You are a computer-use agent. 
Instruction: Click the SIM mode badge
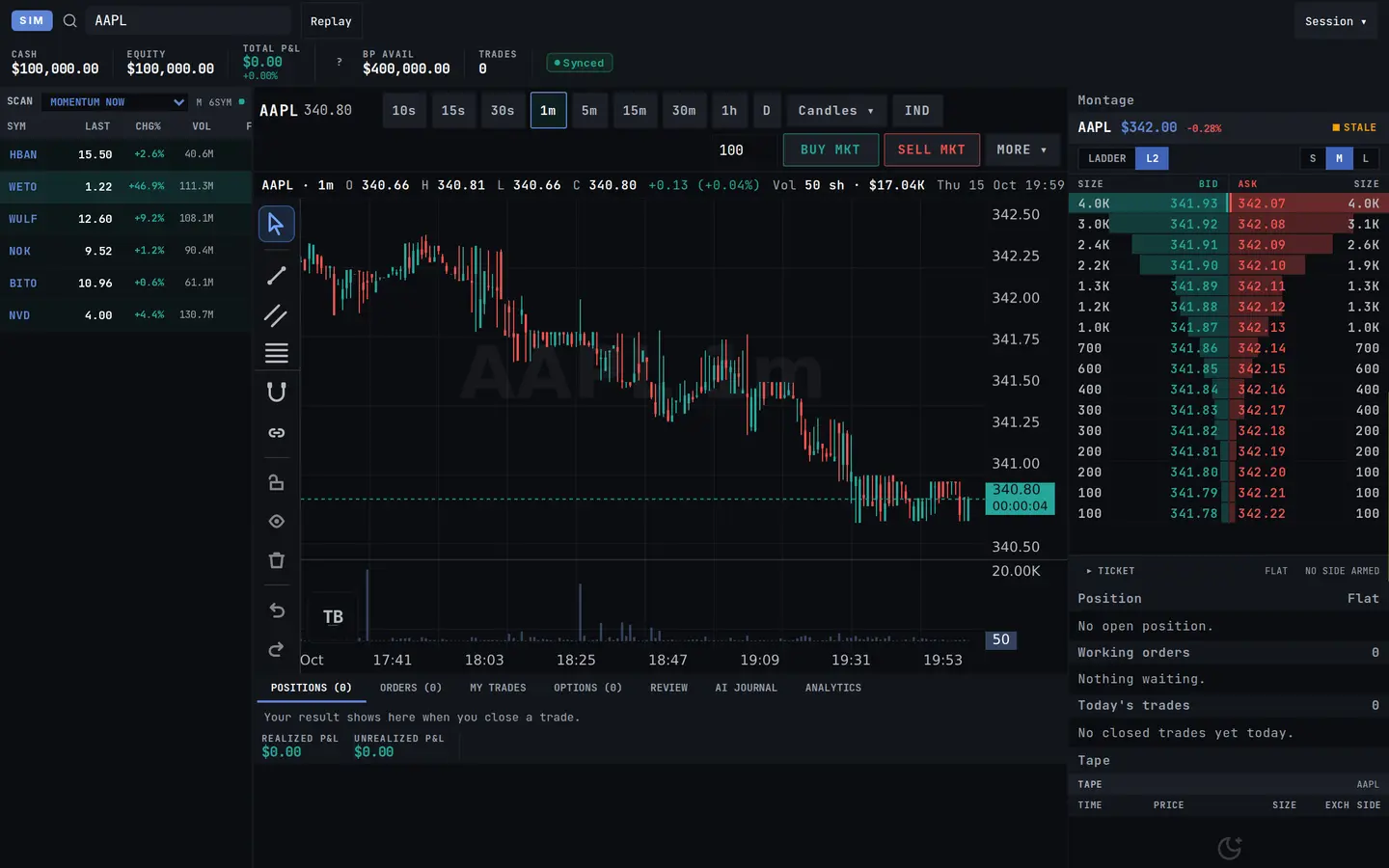point(32,20)
